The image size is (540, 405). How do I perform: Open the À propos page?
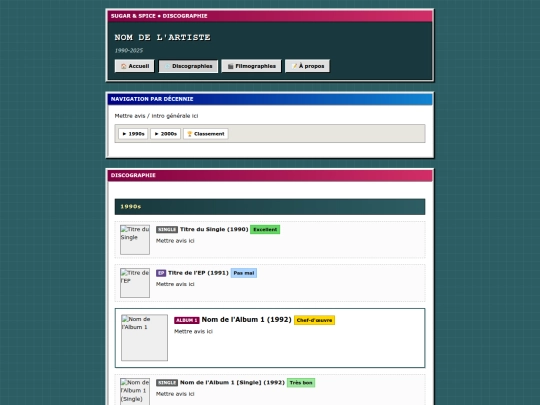pos(307,66)
